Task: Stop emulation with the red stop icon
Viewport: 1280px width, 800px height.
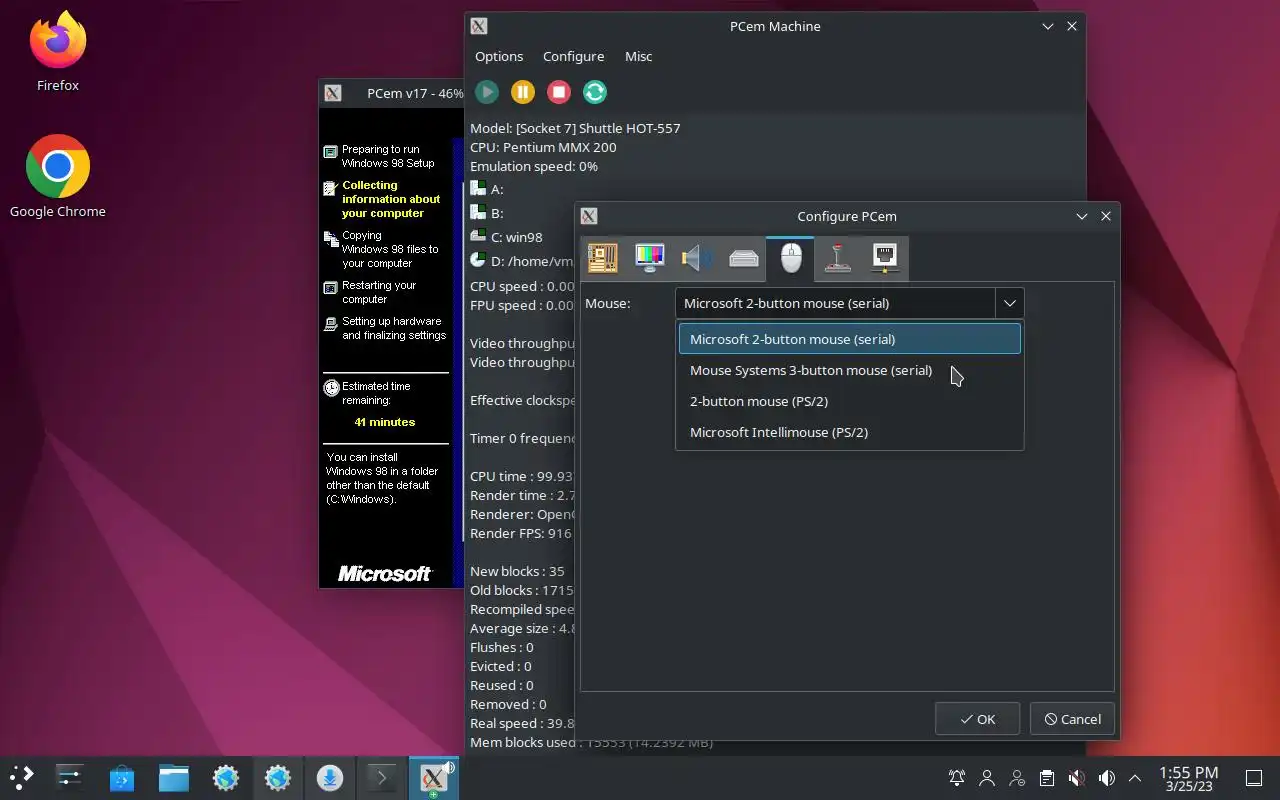Action: click(559, 92)
